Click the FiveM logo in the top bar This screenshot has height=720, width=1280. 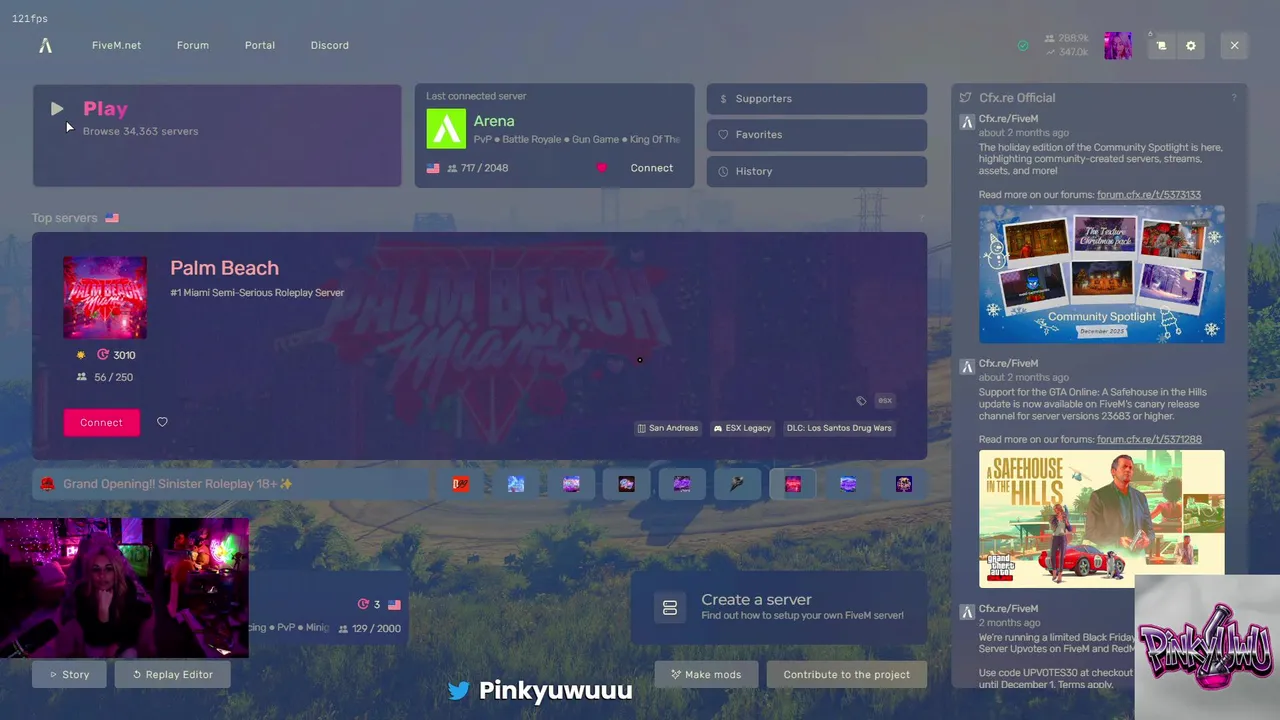coord(45,45)
